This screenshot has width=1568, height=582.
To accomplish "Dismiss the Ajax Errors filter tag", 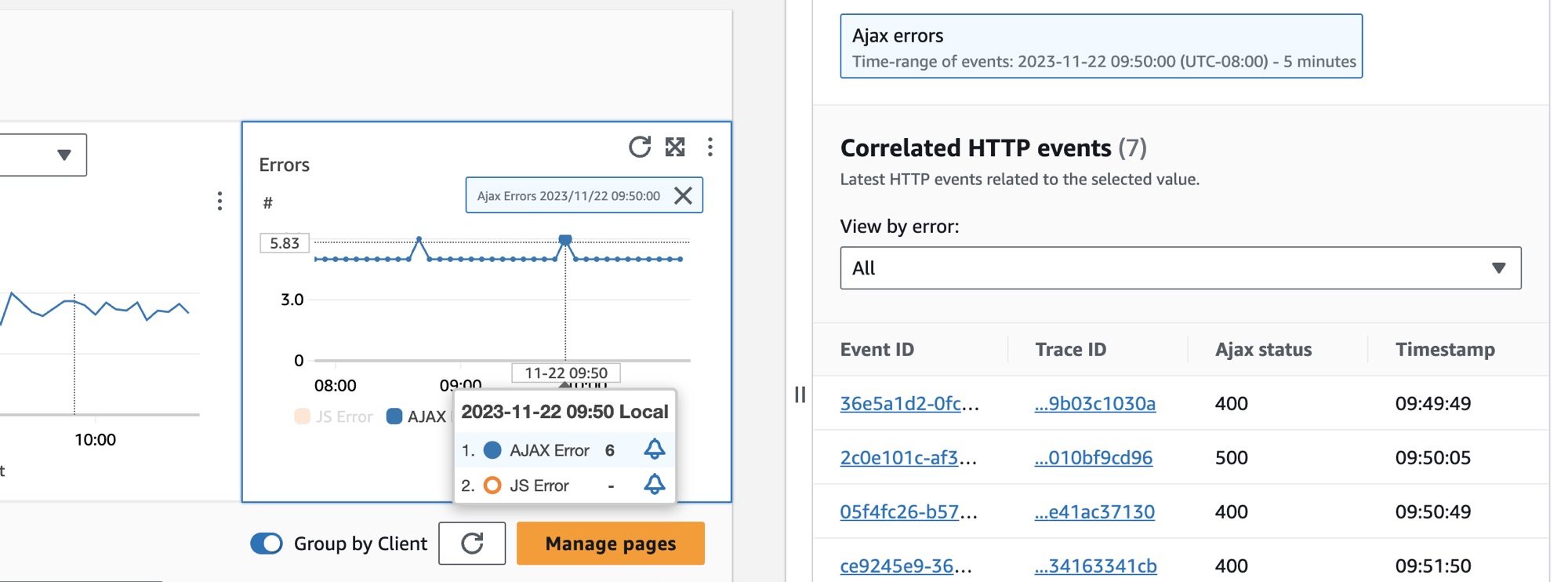I will 684,195.
